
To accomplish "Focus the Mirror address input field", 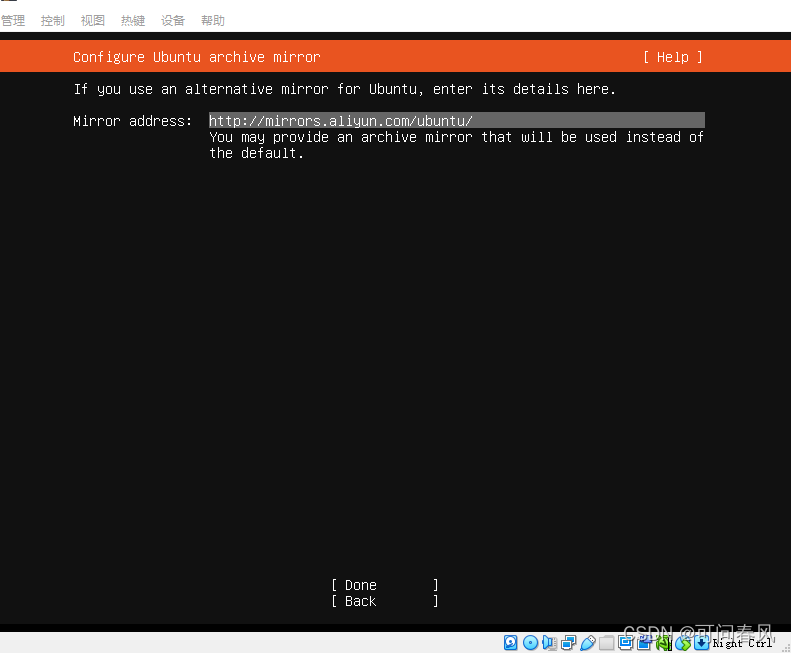I will pos(457,121).
